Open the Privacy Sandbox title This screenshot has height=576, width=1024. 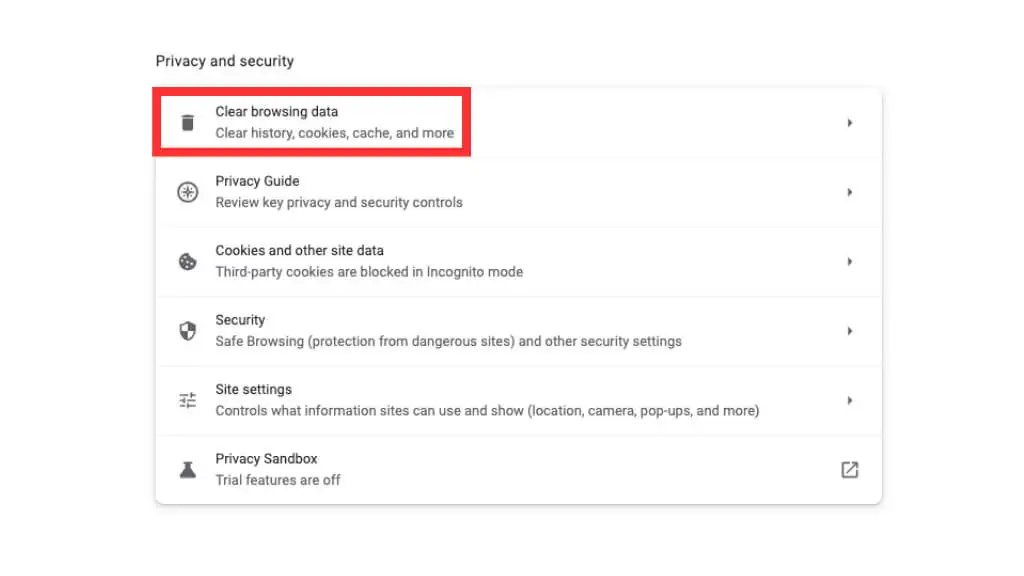click(266, 459)
